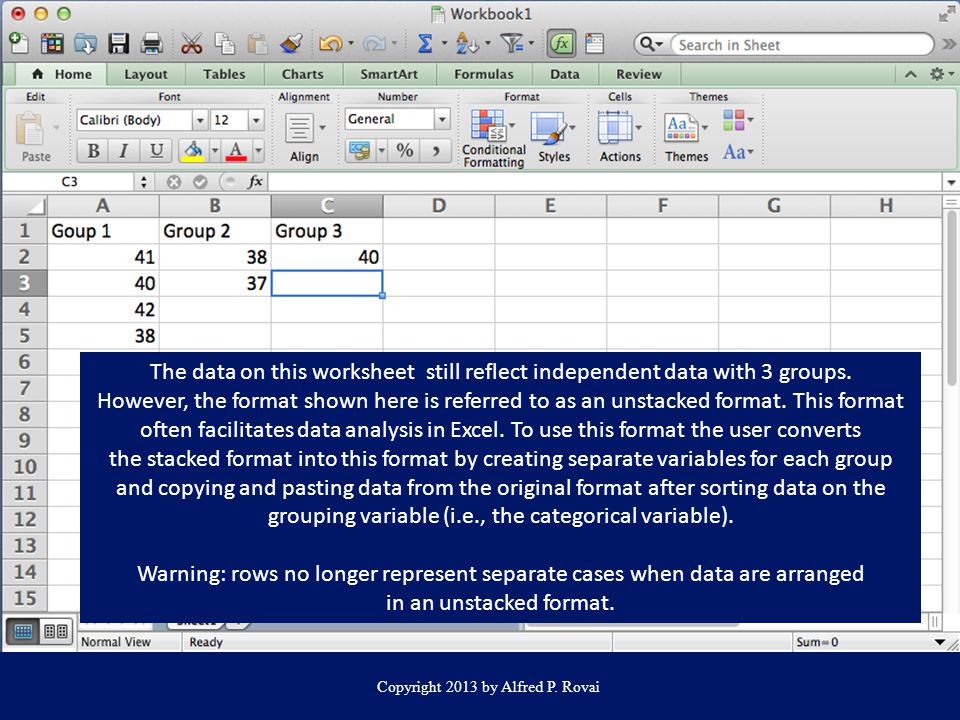Toggle Italic formatting
Screen dimensions: 960x720
pos(124,150)
